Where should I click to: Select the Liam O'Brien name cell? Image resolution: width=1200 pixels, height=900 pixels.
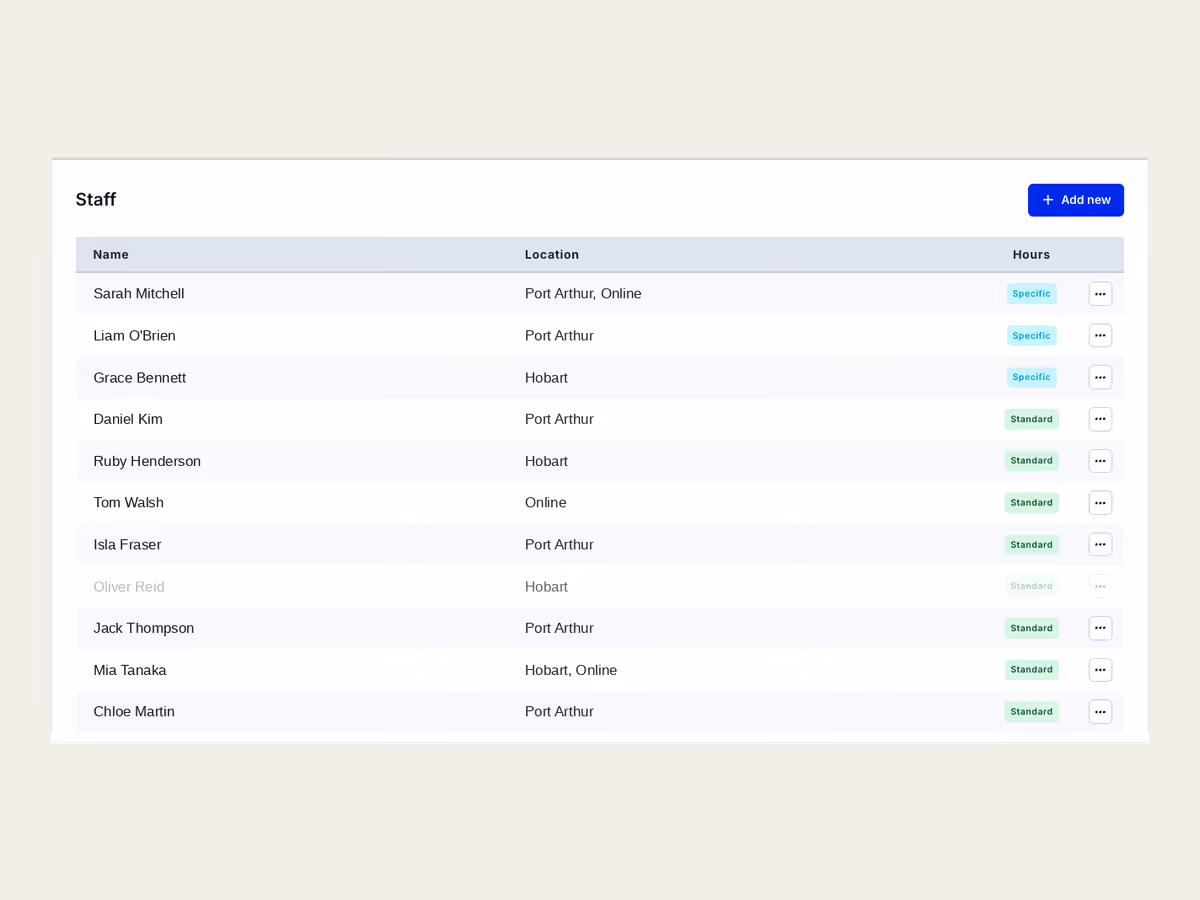(134, 336)
